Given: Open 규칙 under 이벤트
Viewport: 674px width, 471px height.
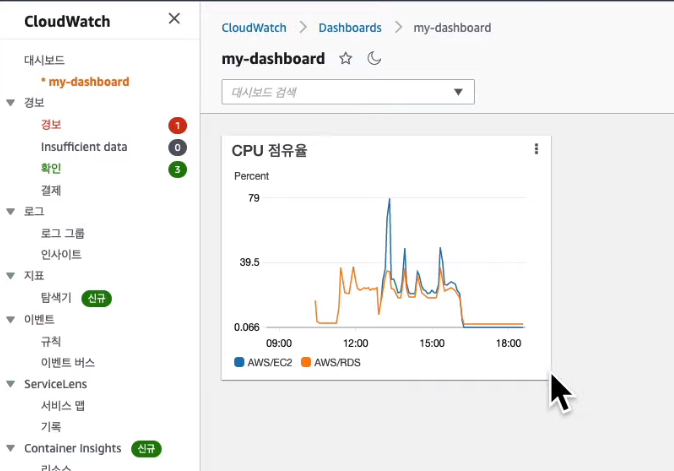Looking at the screenshot, I should pyautogui.click(x=51, y=341).
